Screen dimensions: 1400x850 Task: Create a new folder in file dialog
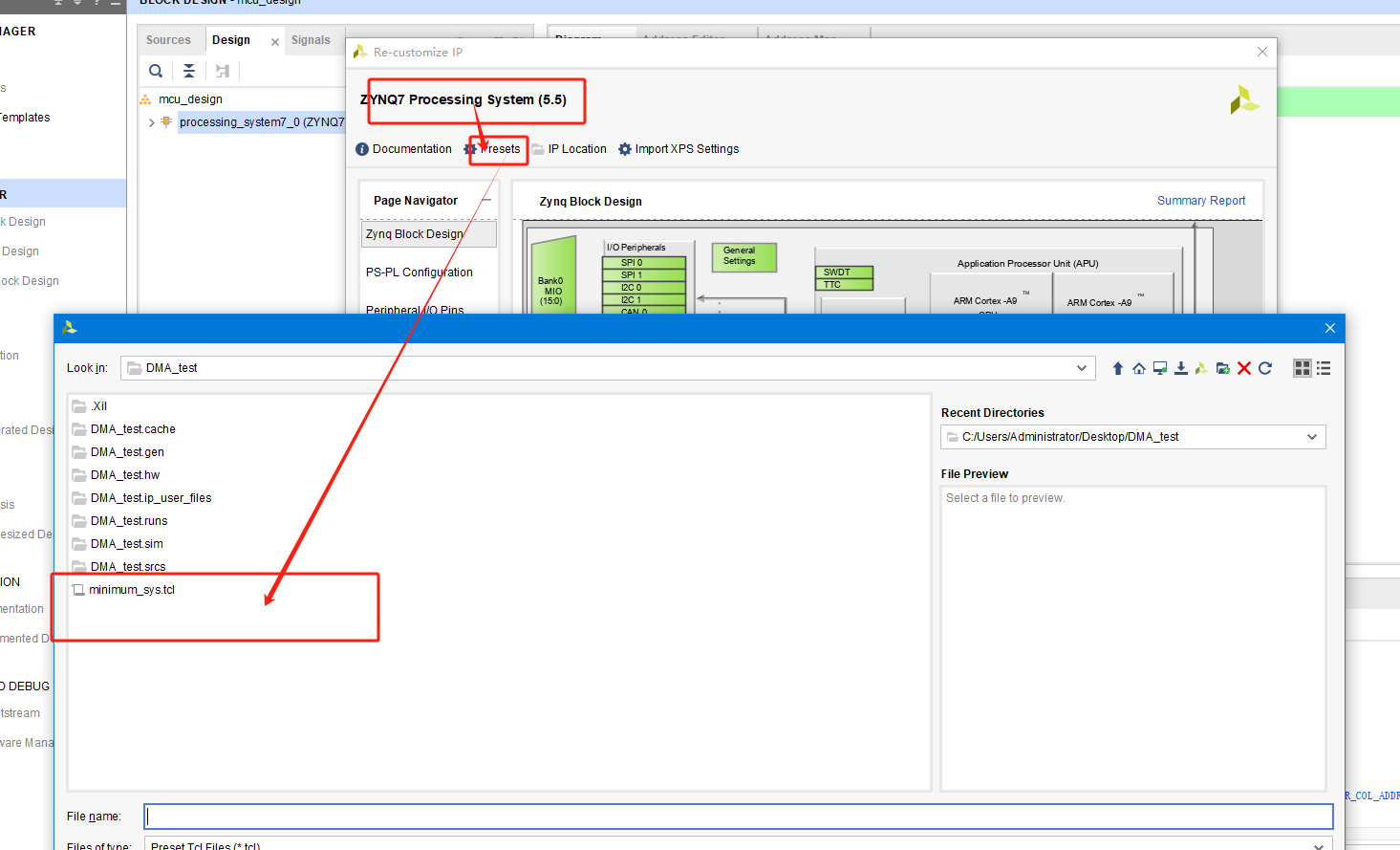click(x=1222, y=368)
